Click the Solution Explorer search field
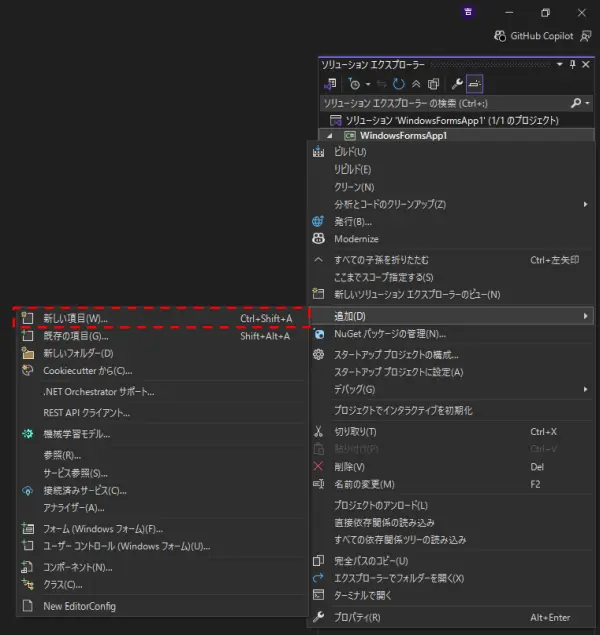The image size is (600, 635). (x=440, y=103)
